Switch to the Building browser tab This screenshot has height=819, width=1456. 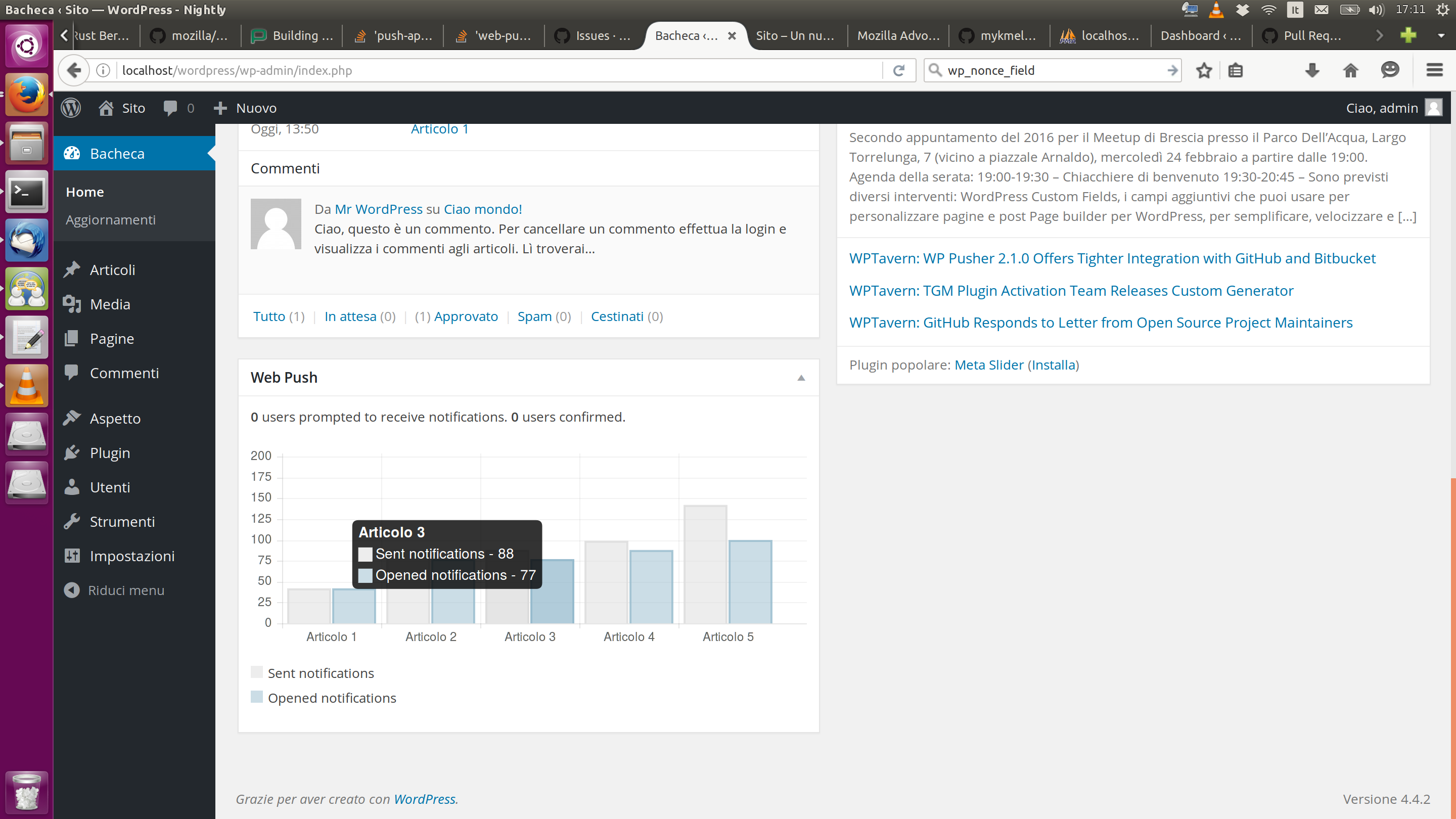(x=292, y=35)
